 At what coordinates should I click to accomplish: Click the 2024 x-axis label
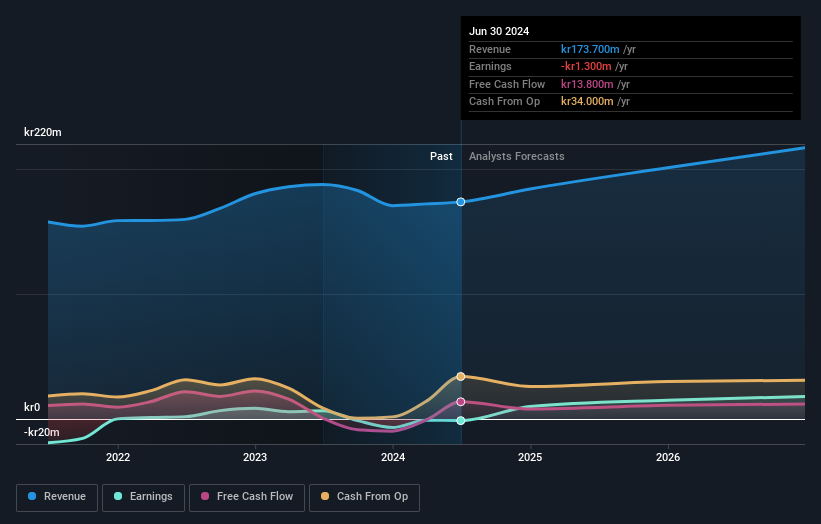tap(393, 457)
